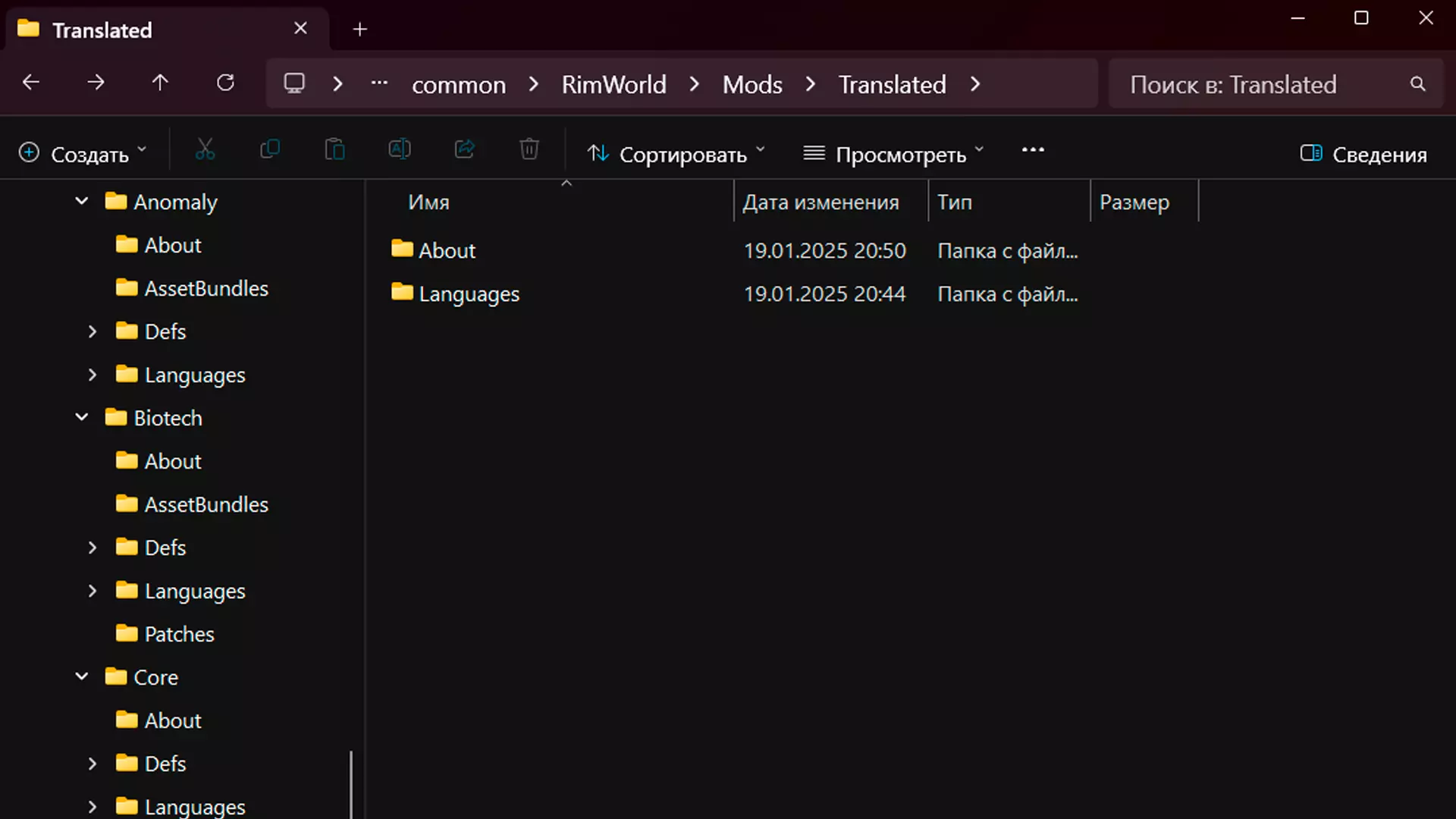The height and width of the screenshot is (819, 1456).
Task: Navigate back with the left arrow
Action: point(31,83)
